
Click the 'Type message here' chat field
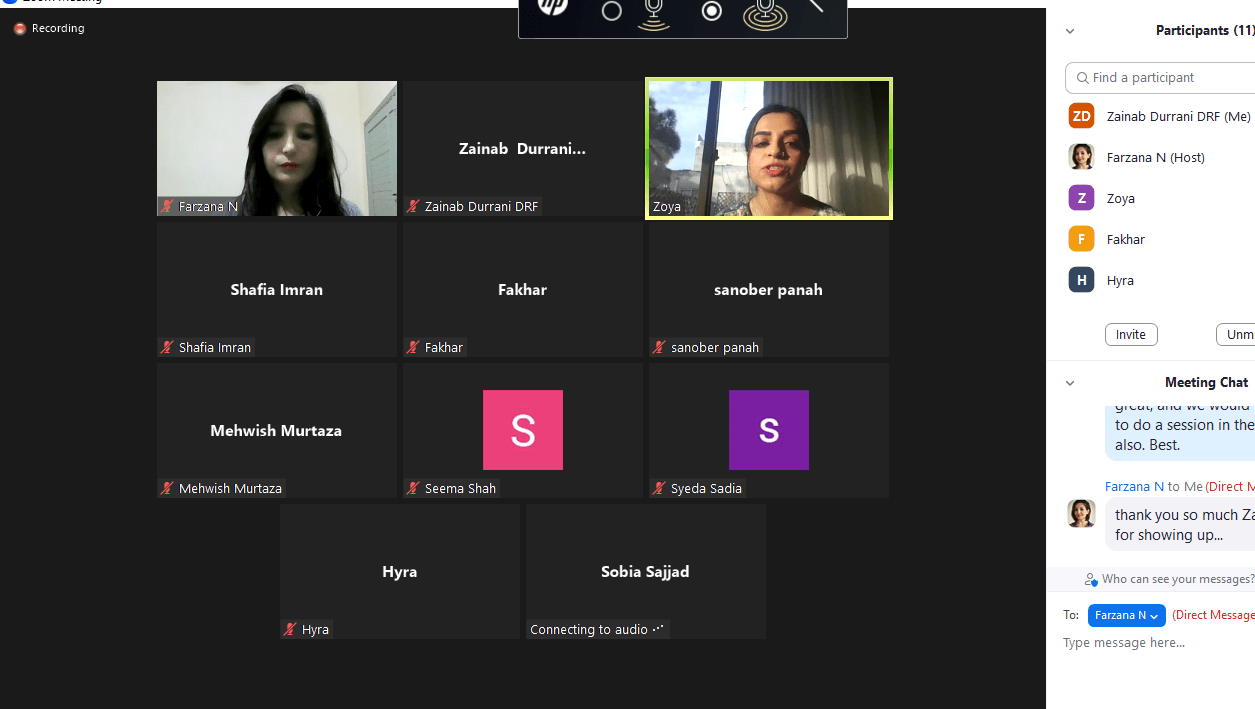1150,643
